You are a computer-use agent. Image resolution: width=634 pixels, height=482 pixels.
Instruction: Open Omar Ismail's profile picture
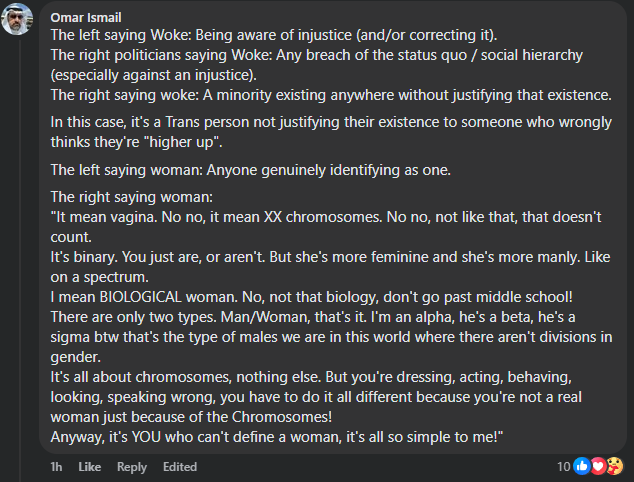coord(19,18)
